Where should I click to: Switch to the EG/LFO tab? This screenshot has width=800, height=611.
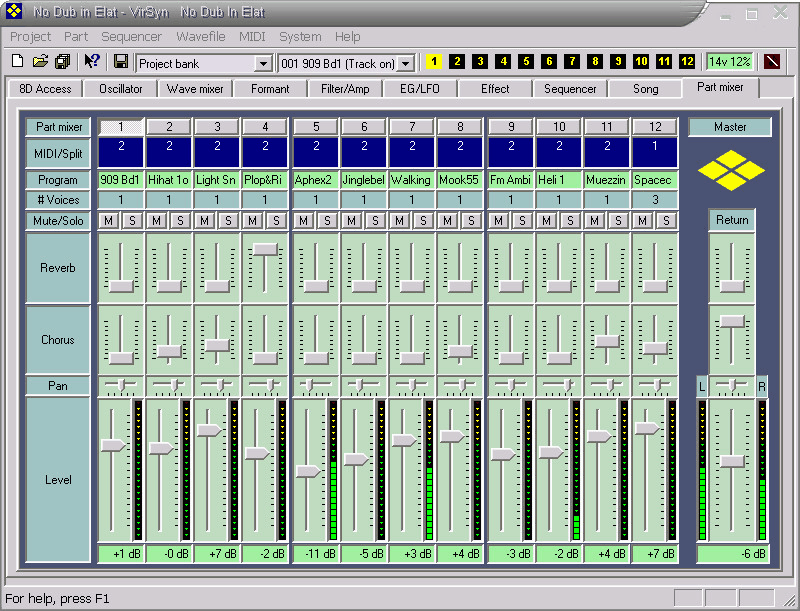click(420, 89)
